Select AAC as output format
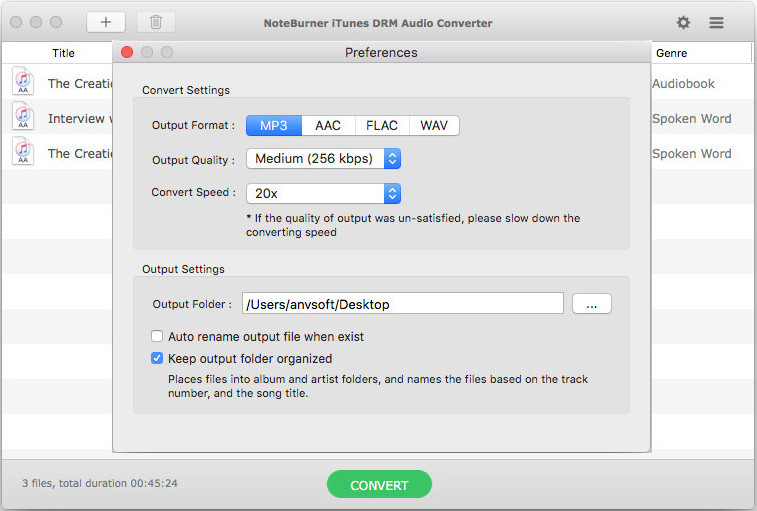Viewport: 757px width, 511px height. pyautogui.click(x=328, y=126)
